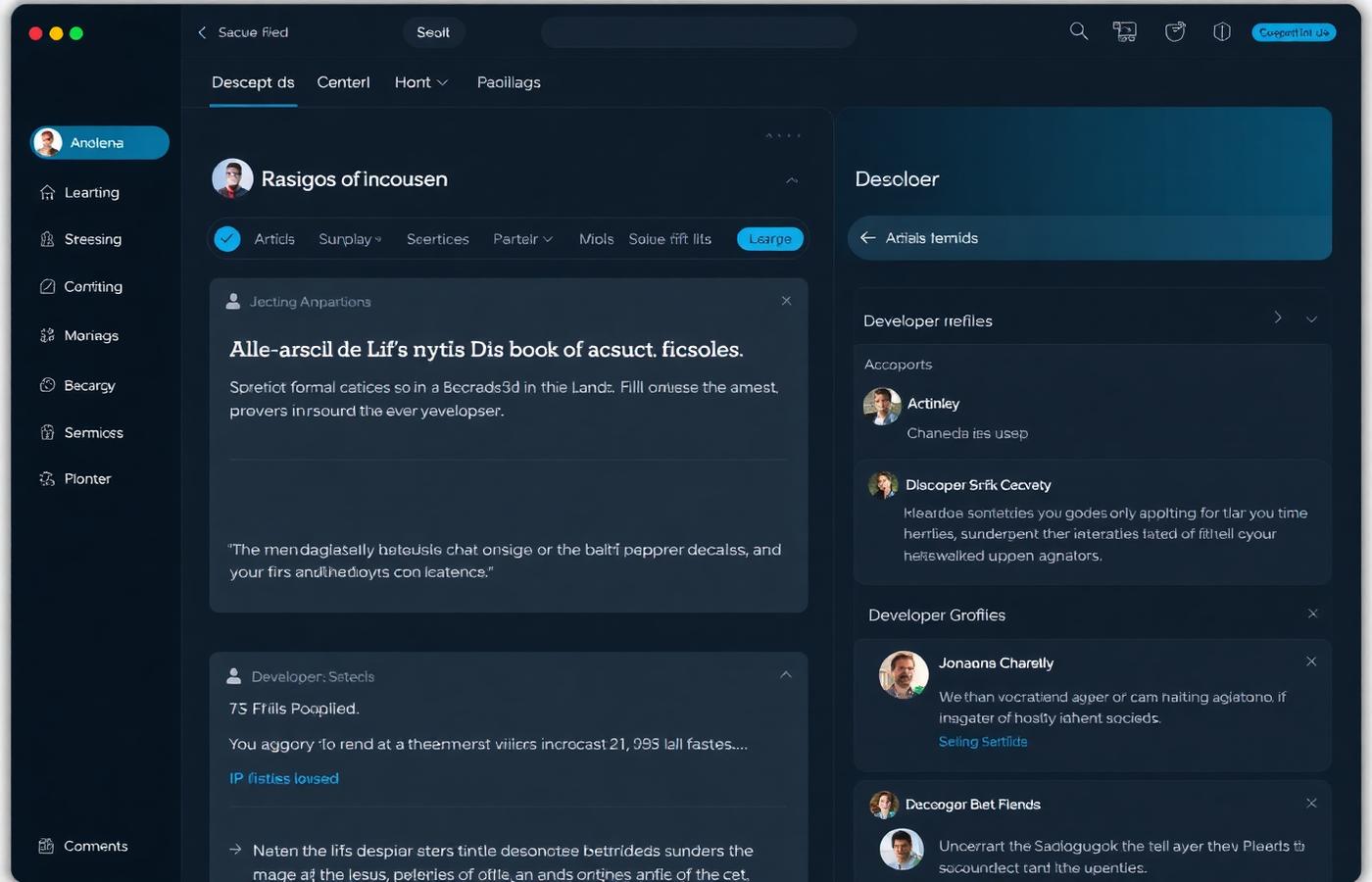Click the back arrow beside Sacue fied

pyautogui.click(x=202, y=32)
